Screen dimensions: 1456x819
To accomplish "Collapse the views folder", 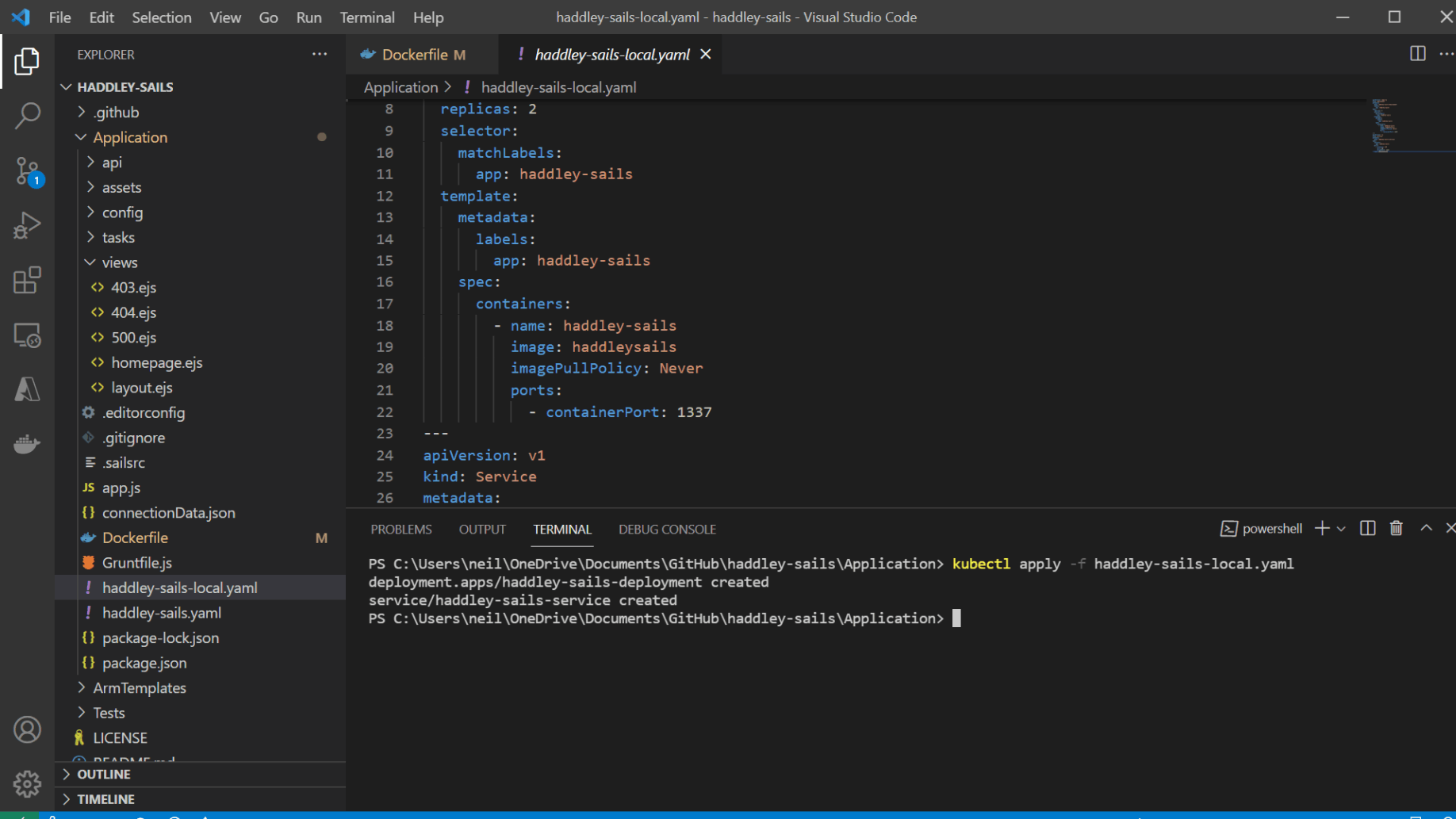I will click(119, 262).
